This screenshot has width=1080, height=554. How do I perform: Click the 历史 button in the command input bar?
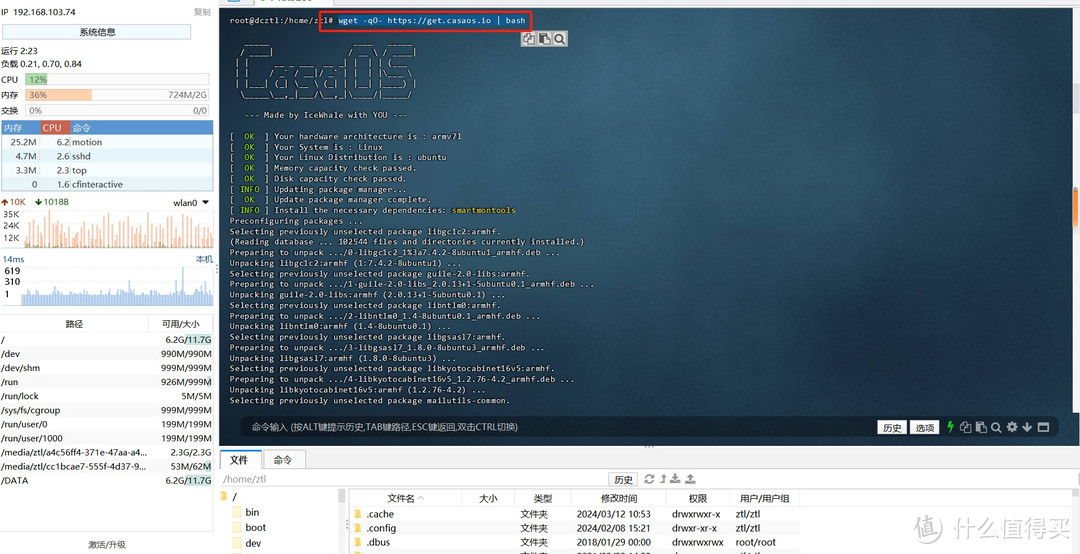(892, 427)
